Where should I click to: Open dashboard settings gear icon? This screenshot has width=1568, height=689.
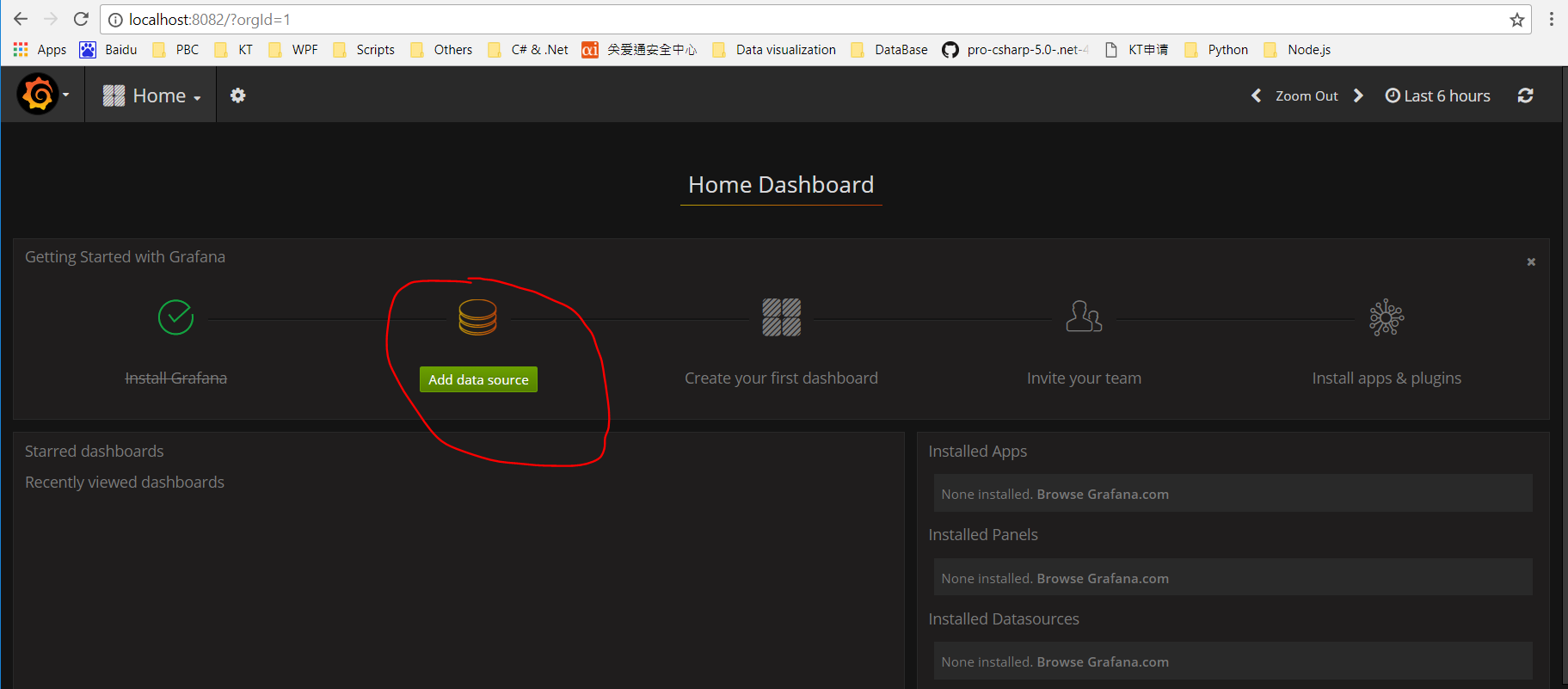238,95
